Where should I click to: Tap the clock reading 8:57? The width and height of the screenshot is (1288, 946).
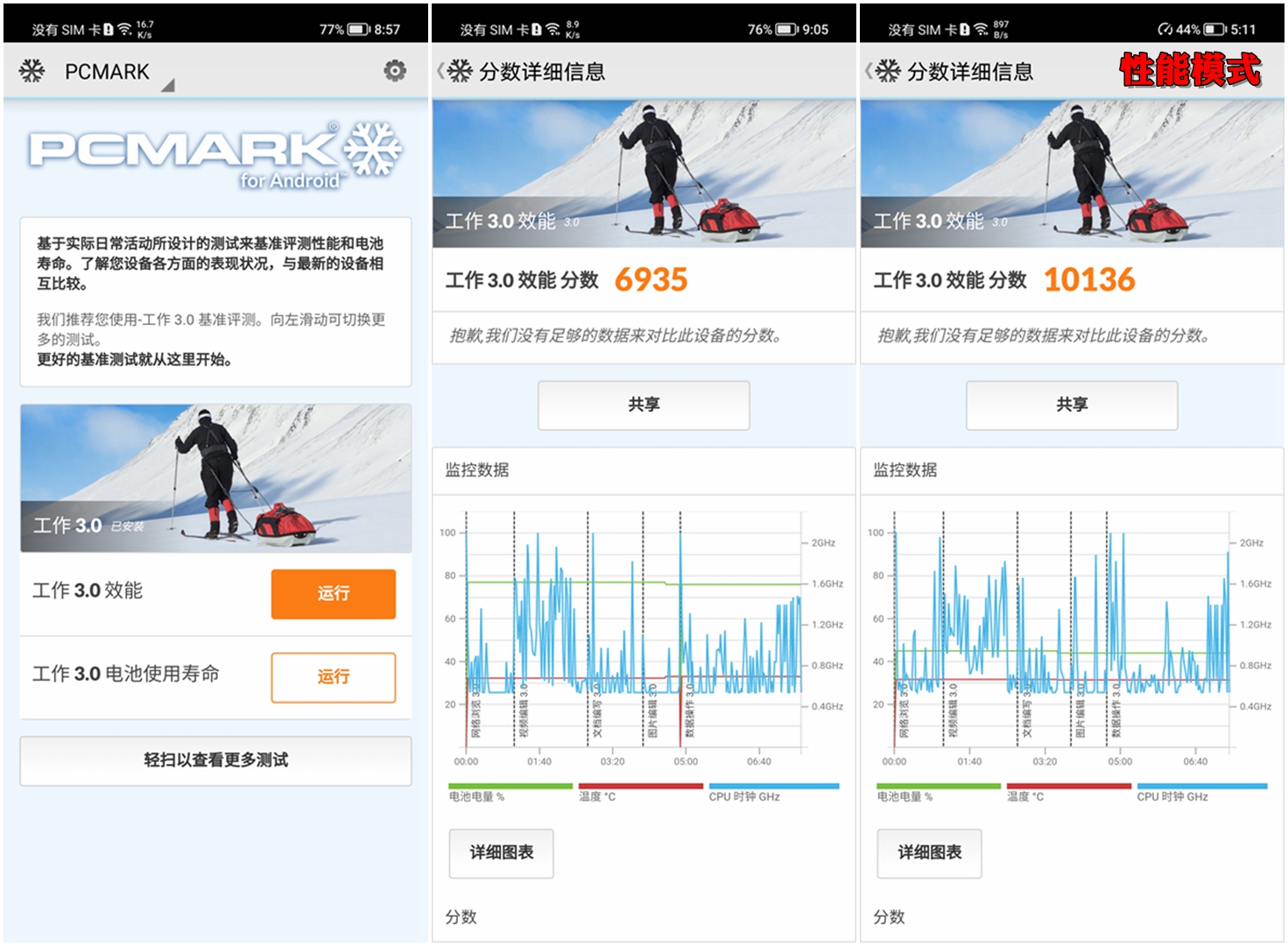pos(387,29)
